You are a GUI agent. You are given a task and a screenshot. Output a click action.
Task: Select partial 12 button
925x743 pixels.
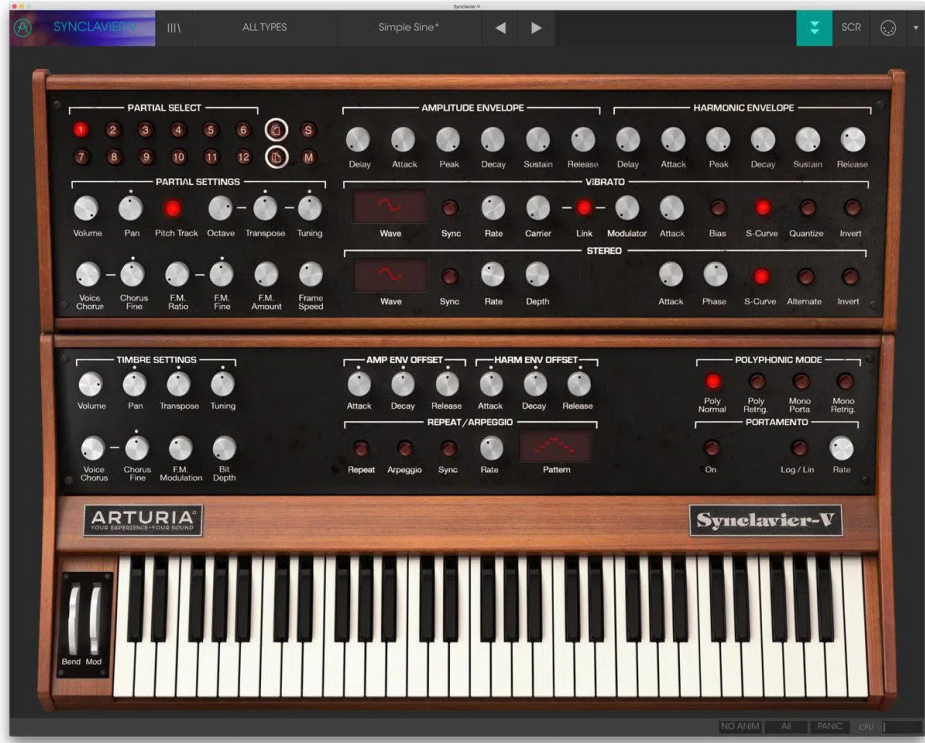pos(243,157)
